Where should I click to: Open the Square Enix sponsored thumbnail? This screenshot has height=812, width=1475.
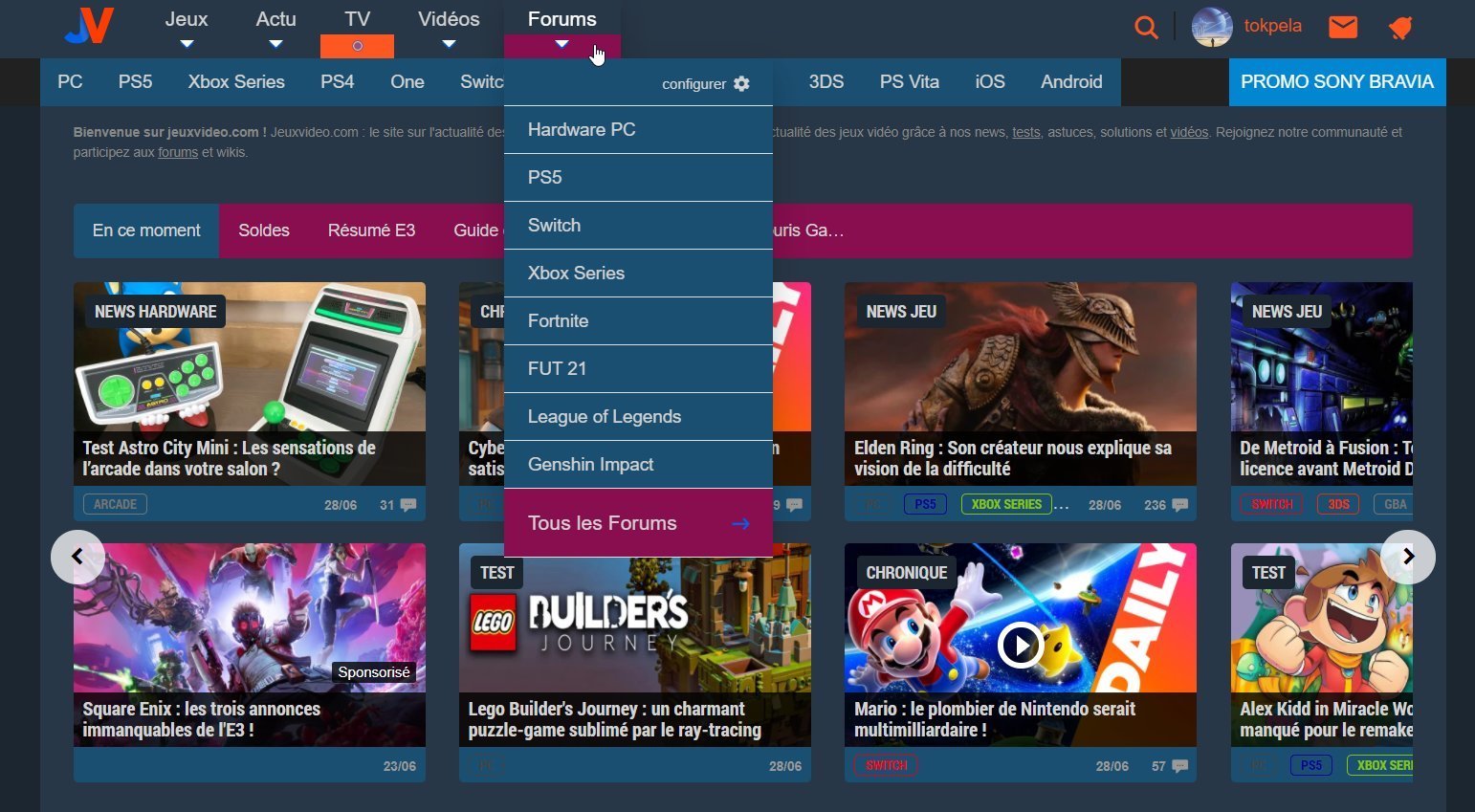pos(250,645)
